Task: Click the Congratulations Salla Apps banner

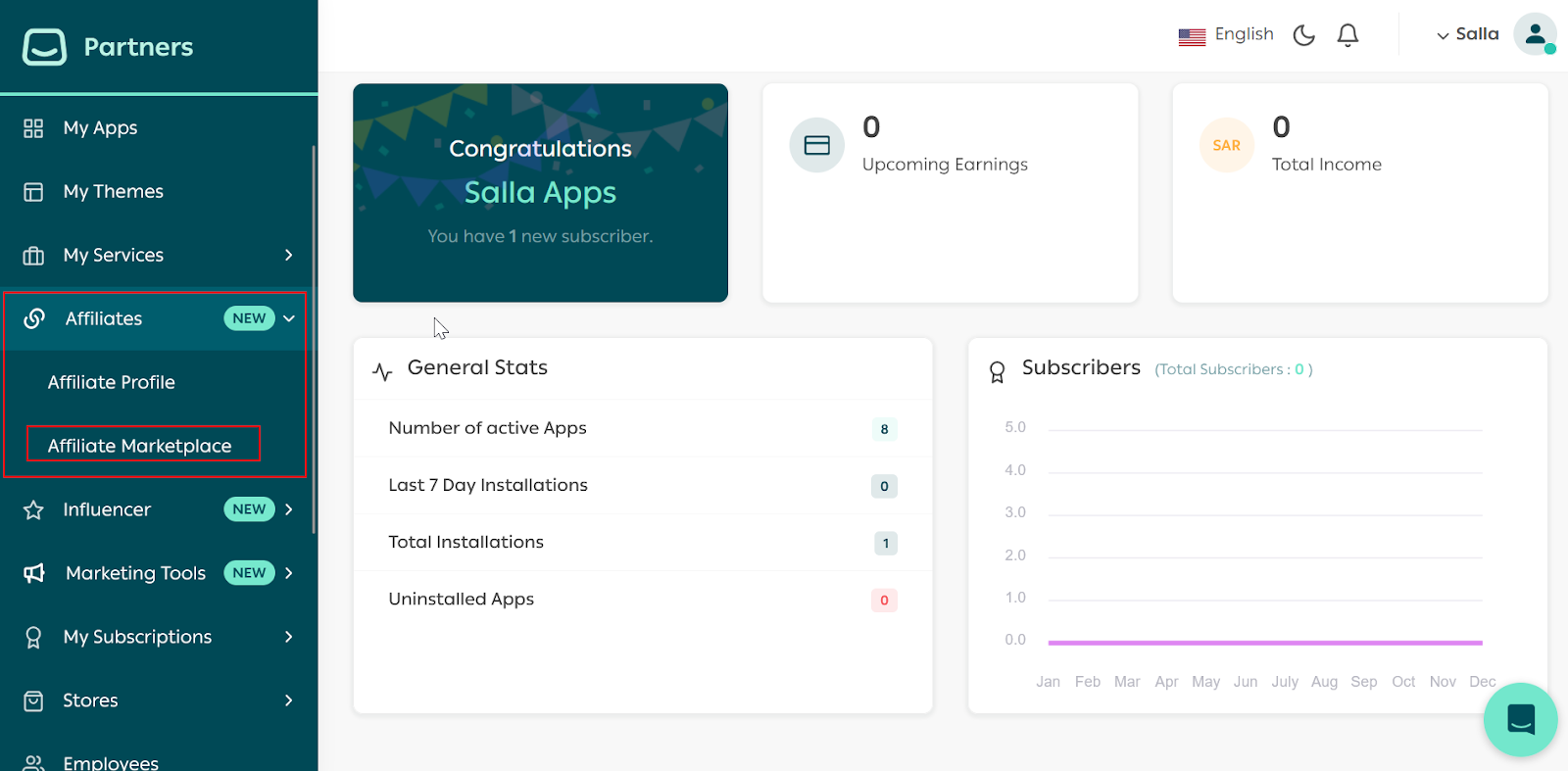Action: coord(540,193)
